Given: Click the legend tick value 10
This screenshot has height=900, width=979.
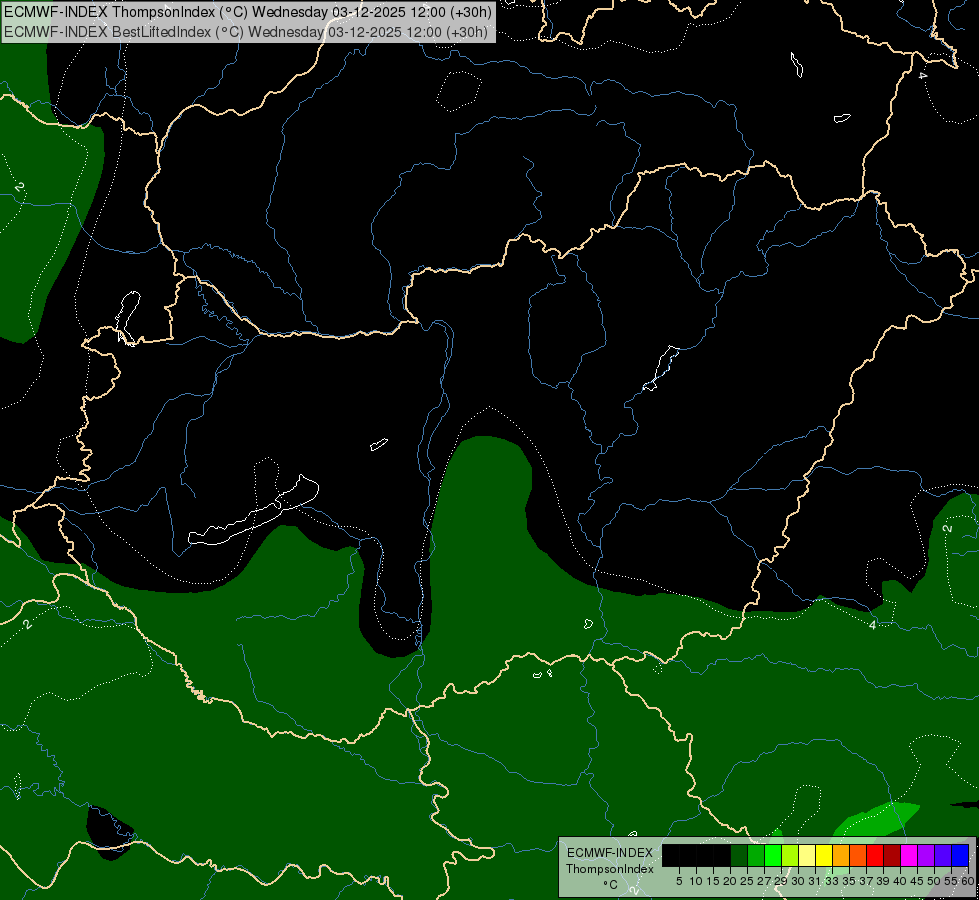Looking at the screenshot, I should pos(696,881).
